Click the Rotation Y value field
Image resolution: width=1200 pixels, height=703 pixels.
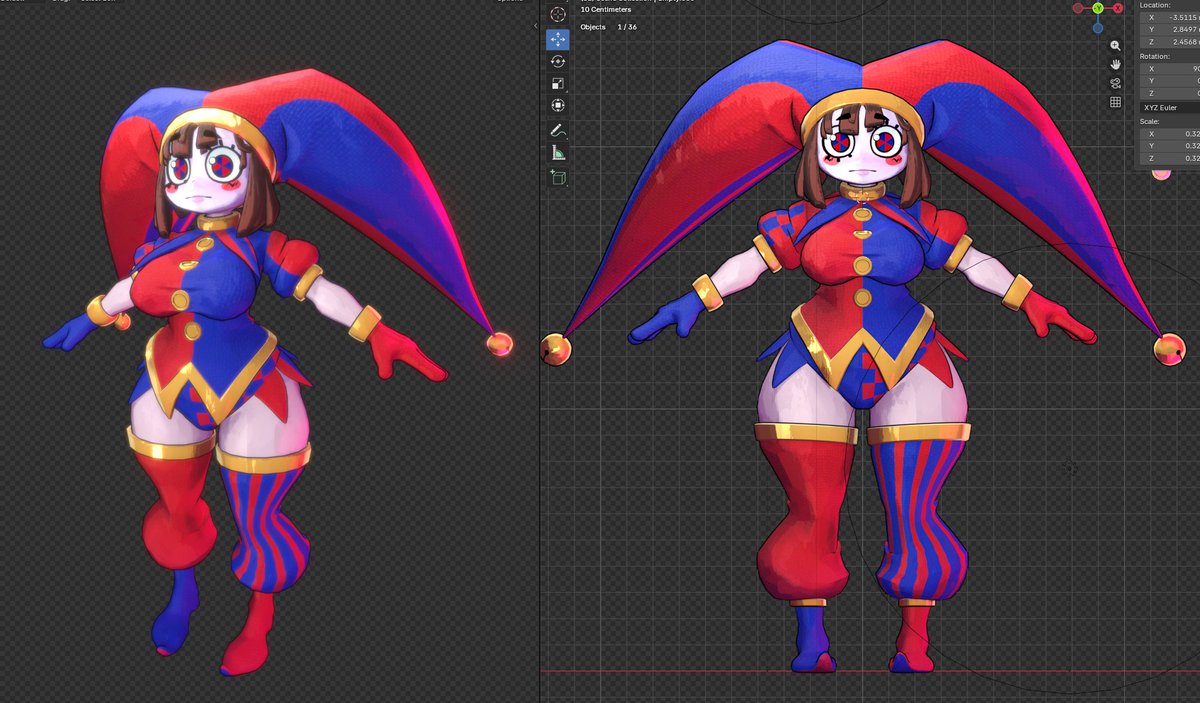pyautogui.click(x=1169, y=81)
